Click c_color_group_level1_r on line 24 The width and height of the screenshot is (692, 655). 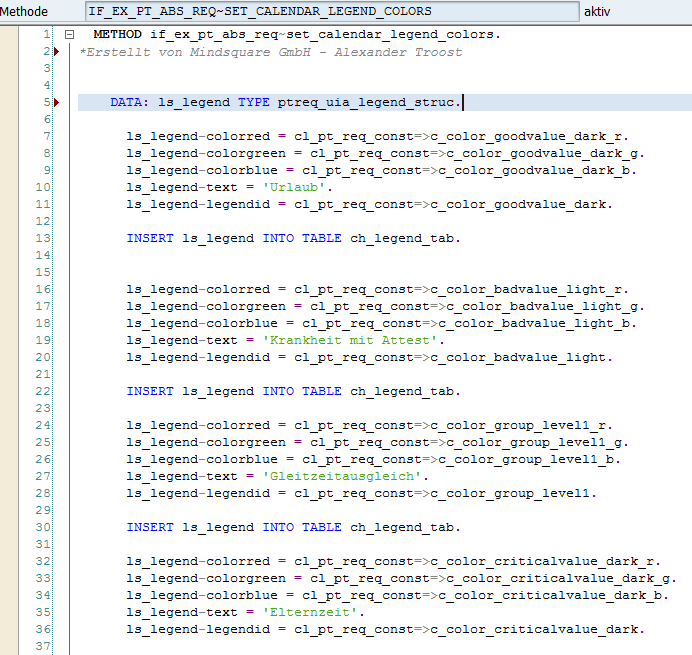pos(518,425)
